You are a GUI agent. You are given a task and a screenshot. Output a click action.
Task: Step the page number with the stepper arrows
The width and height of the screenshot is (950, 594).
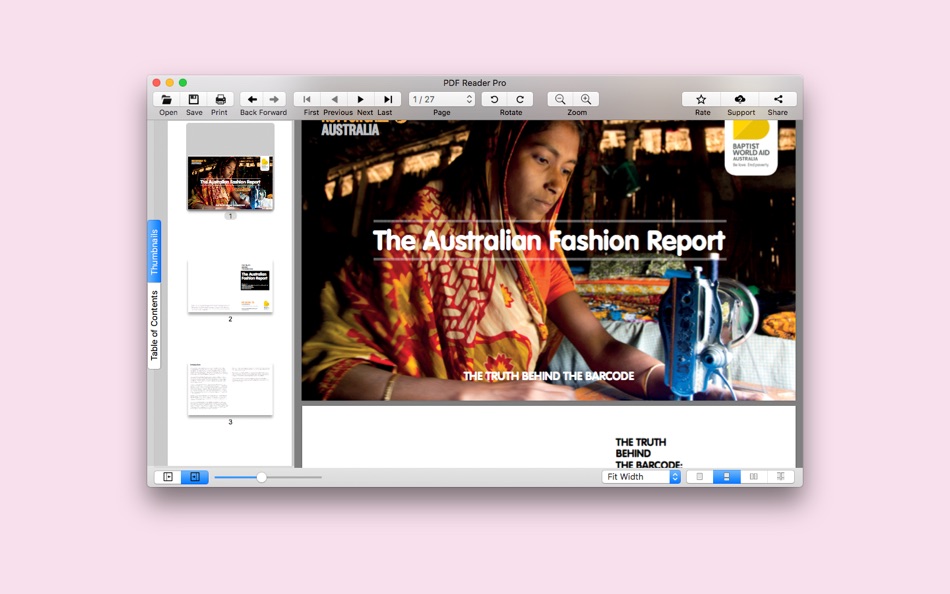[x=470, y=99]
